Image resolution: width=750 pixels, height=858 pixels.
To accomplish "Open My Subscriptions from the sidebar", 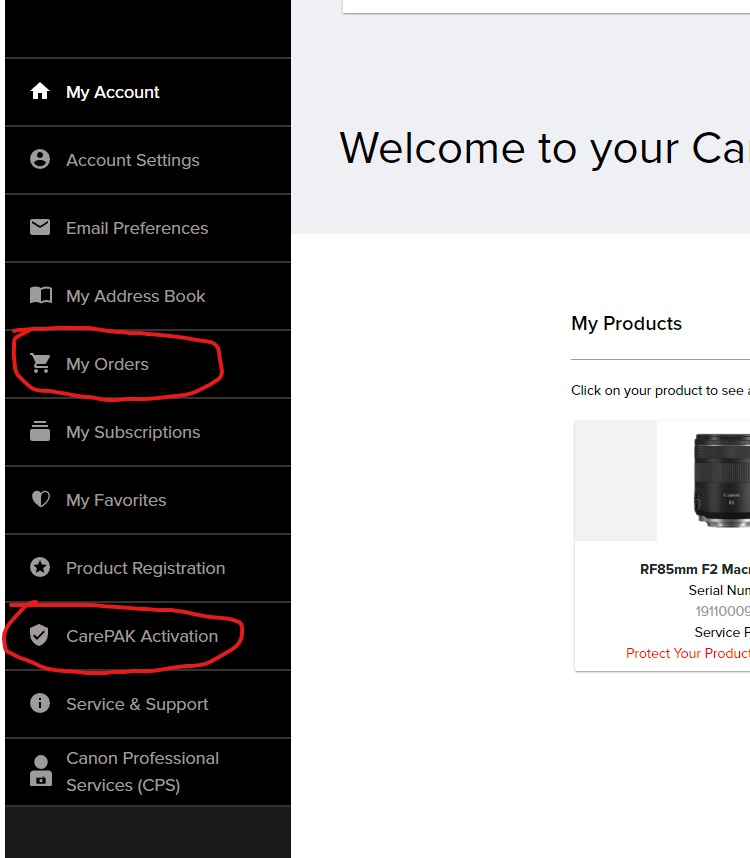I will pyautogui.click(x=133, y=432).
